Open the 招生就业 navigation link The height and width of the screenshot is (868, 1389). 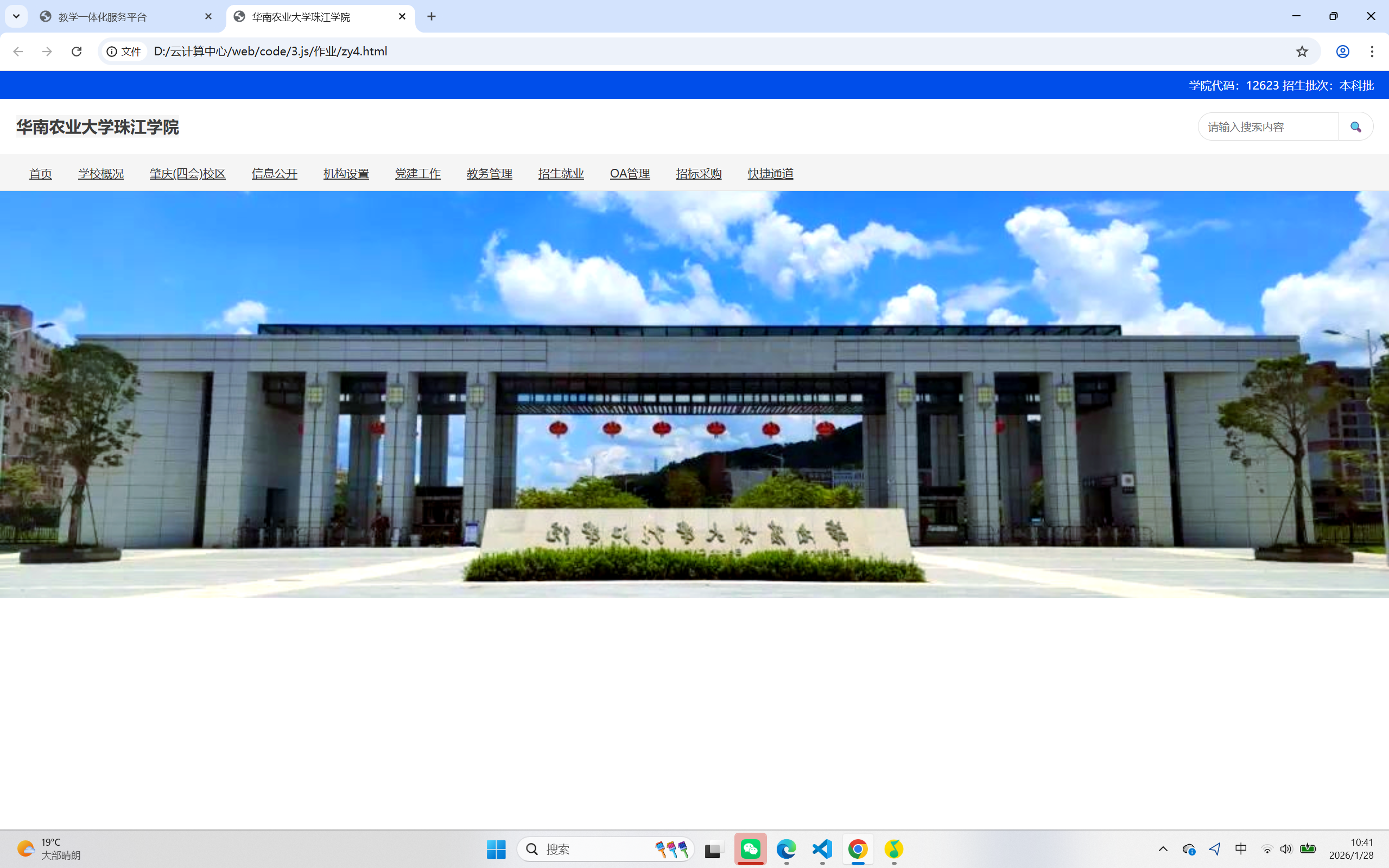tap(561, 173)
